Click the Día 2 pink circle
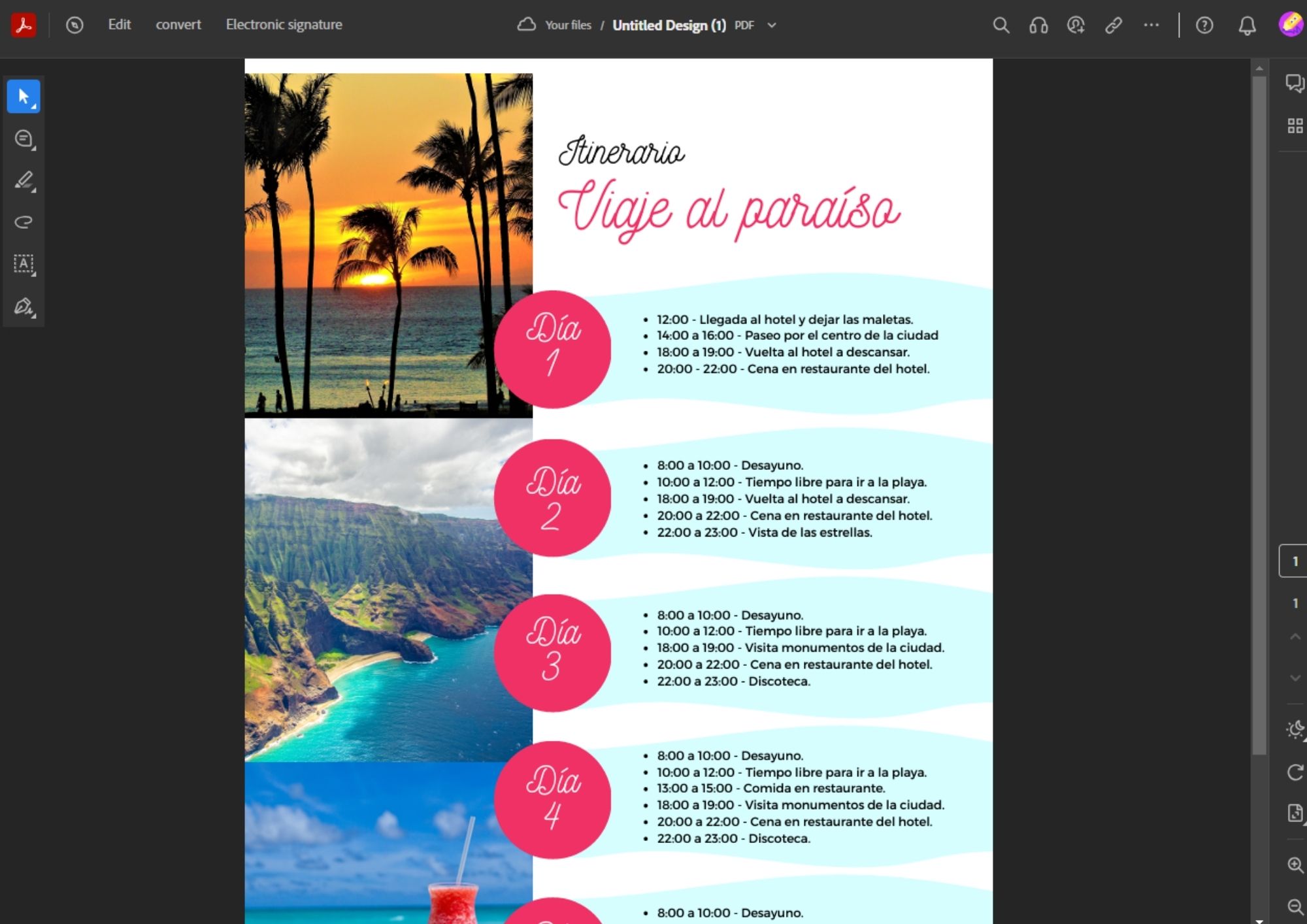The height and width of the screenshot is (924, 1307). (553, 498)
